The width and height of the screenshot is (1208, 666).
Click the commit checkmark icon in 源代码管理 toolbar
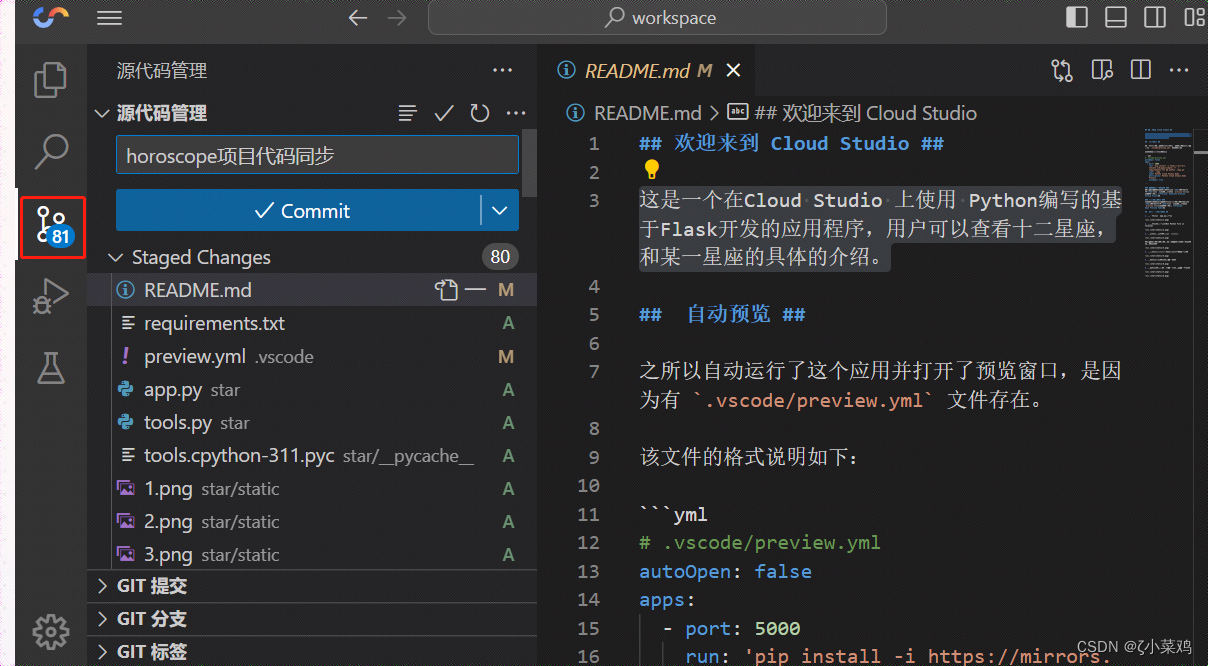pos(443,113)
